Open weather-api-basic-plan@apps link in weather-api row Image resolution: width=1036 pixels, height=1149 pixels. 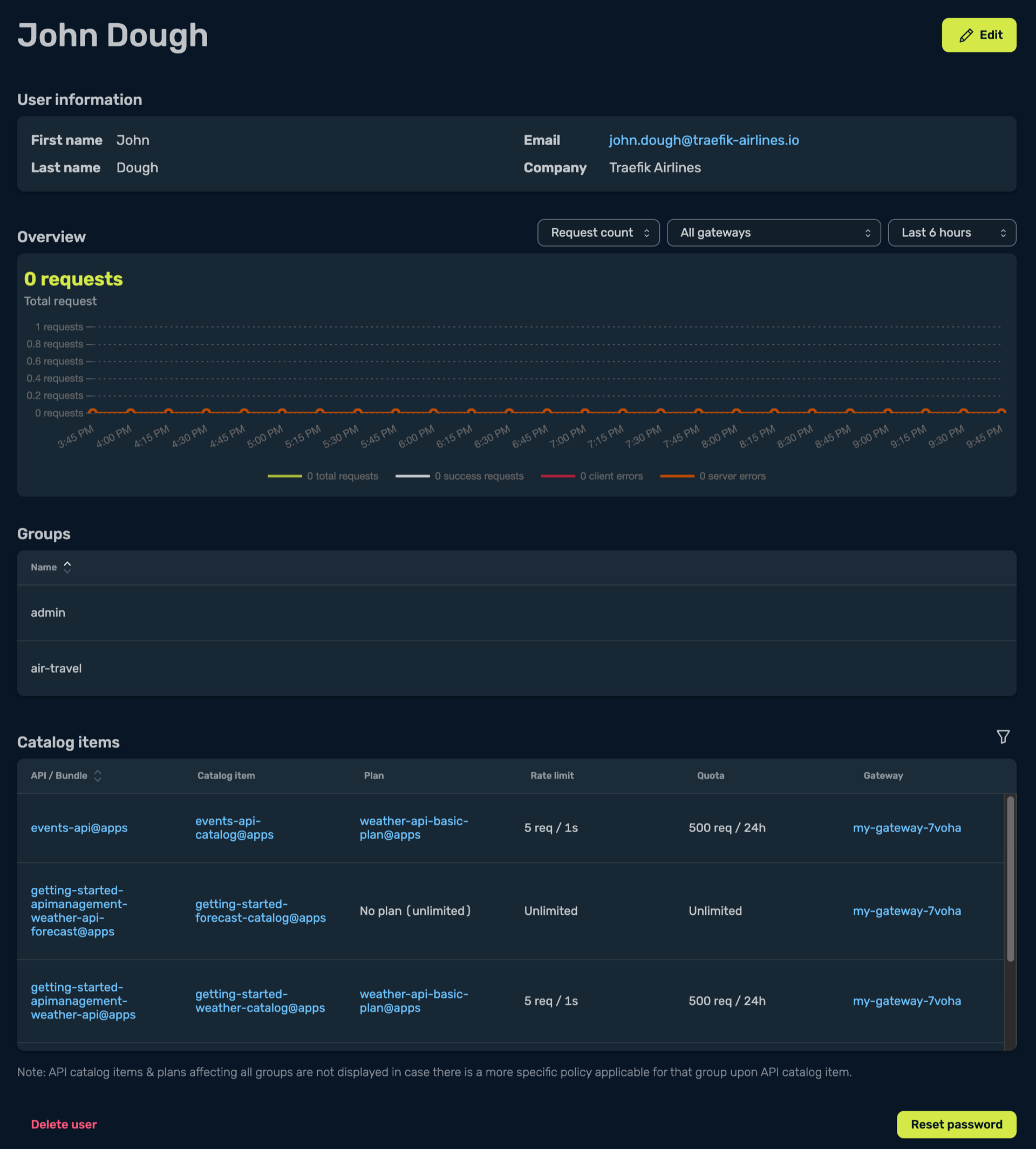[x=414, y=1001]
